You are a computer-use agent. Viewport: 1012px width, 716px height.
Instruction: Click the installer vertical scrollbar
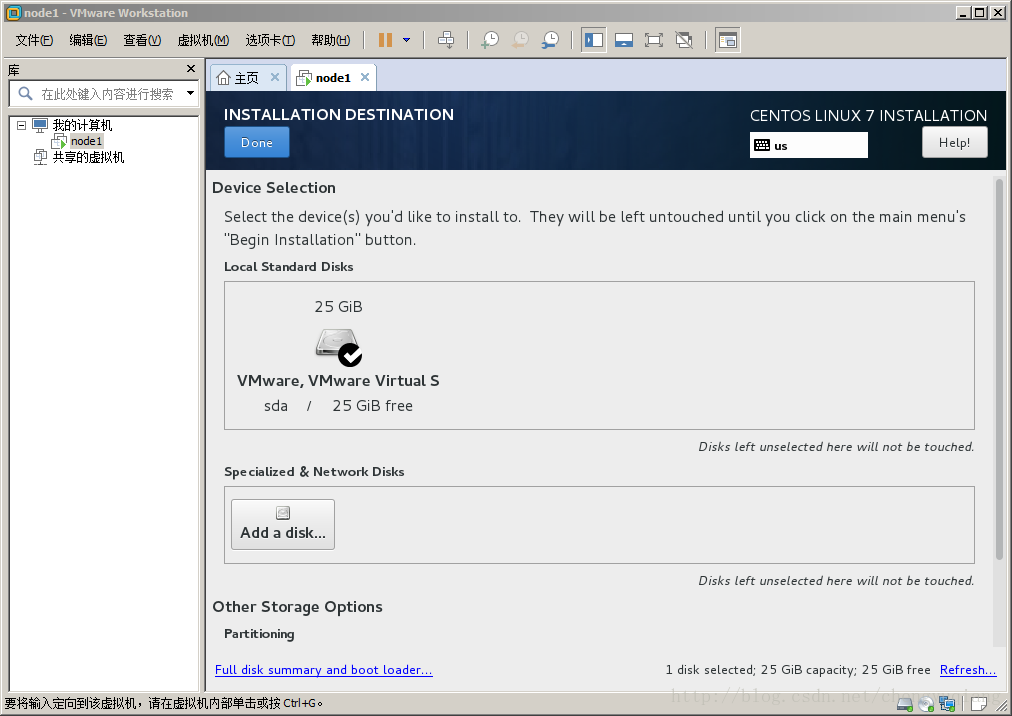coord(999,368)
